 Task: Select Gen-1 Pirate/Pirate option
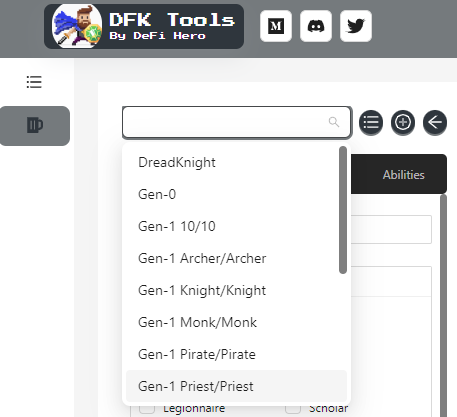point(236,354)
